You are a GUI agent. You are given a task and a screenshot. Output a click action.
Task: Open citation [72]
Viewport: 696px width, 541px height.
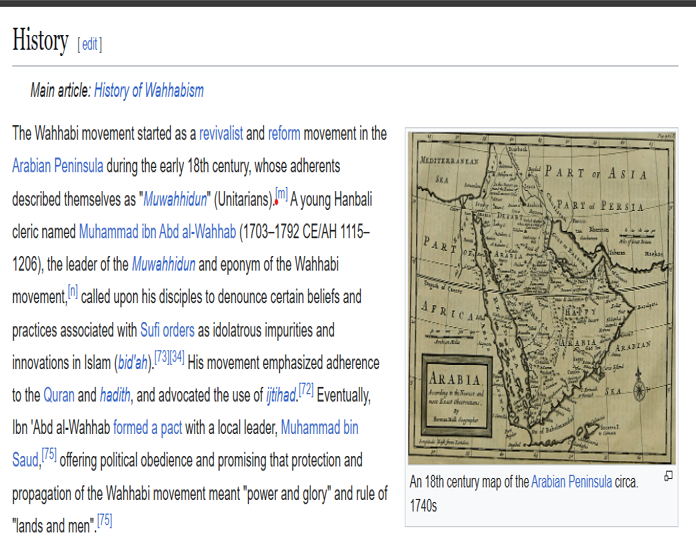coord(306,390)
